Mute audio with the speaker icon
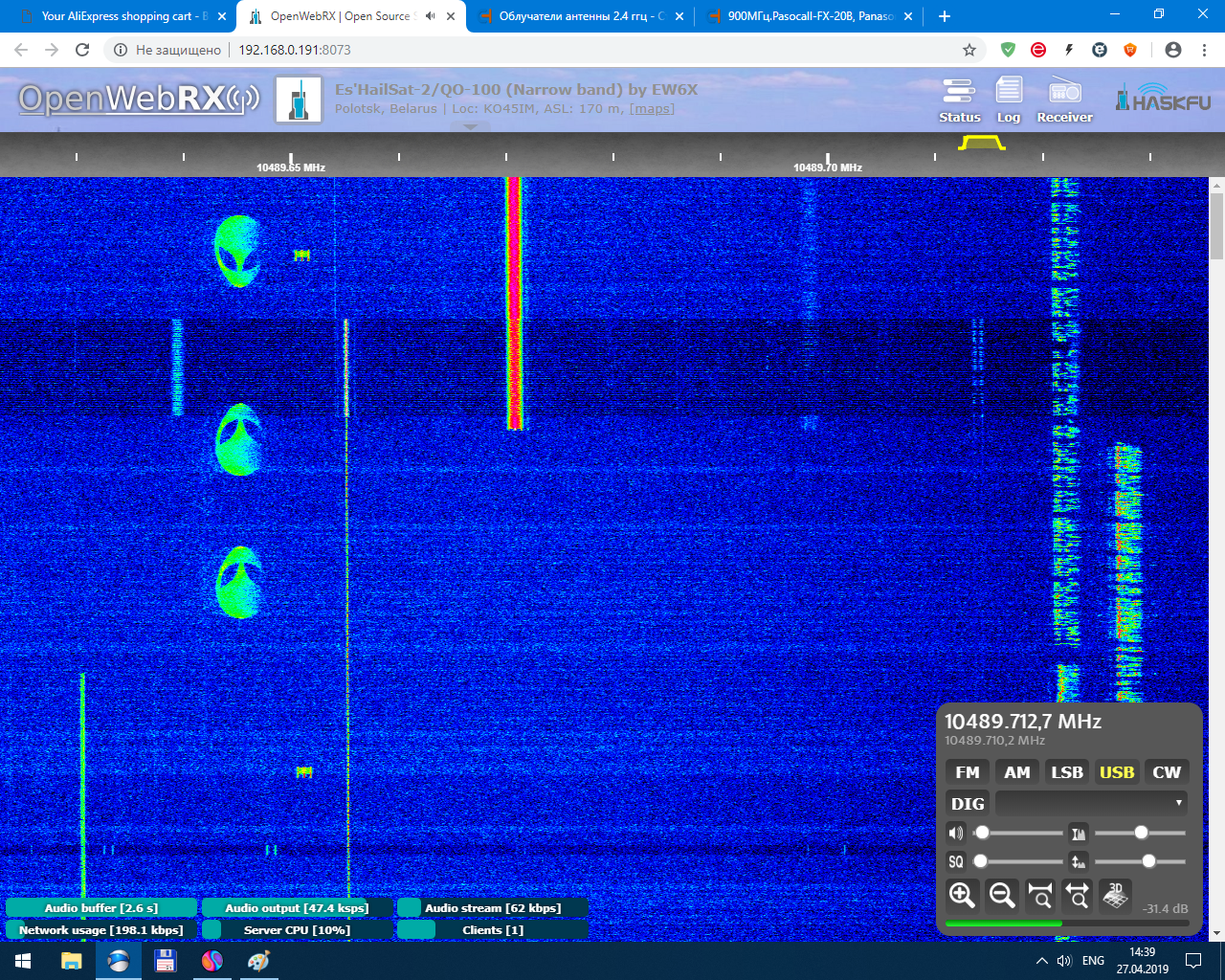Screen dimensions: 1225x980 point(955,833)
